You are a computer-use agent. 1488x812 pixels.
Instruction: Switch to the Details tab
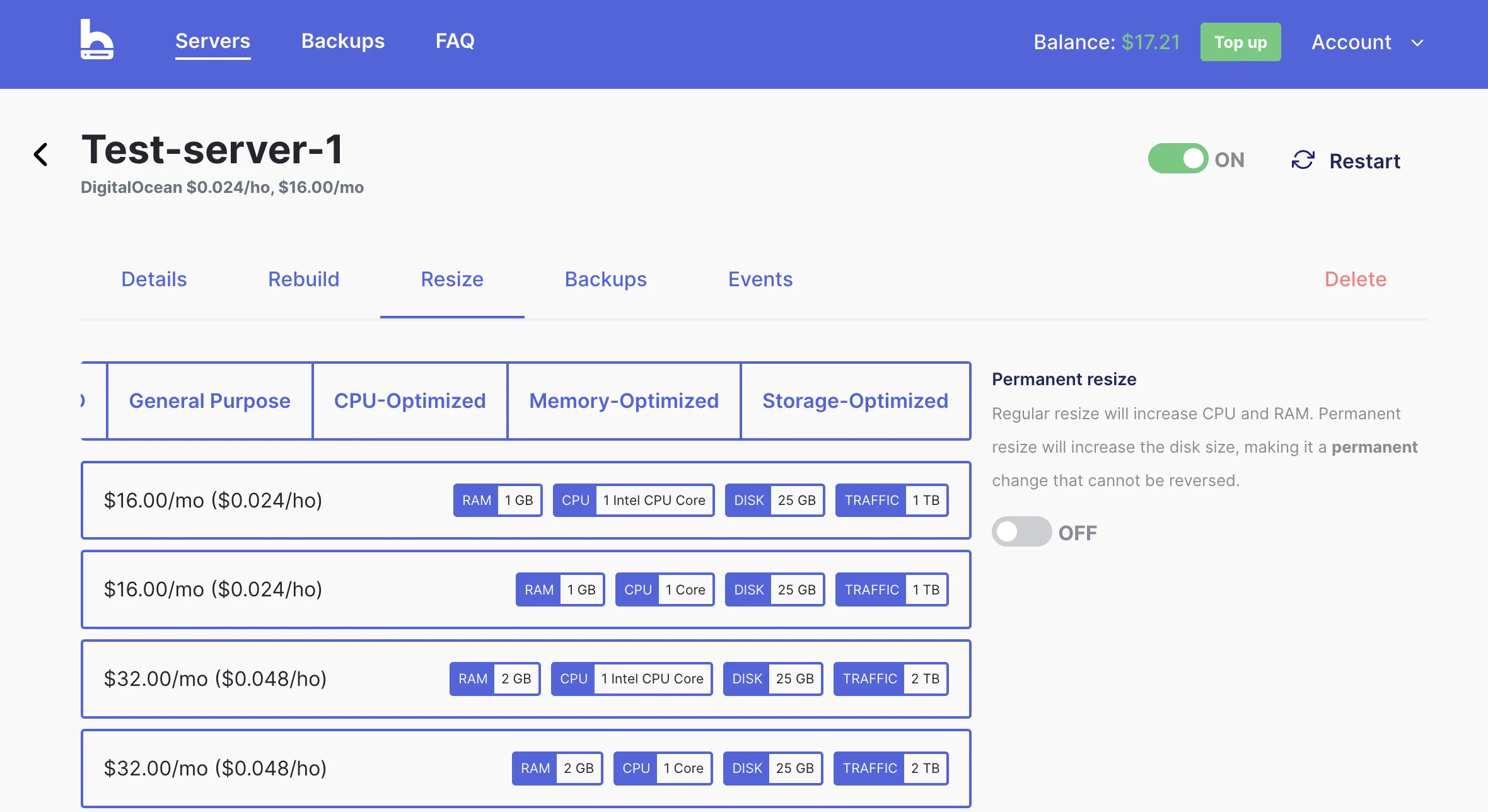(x=154, y=279)
